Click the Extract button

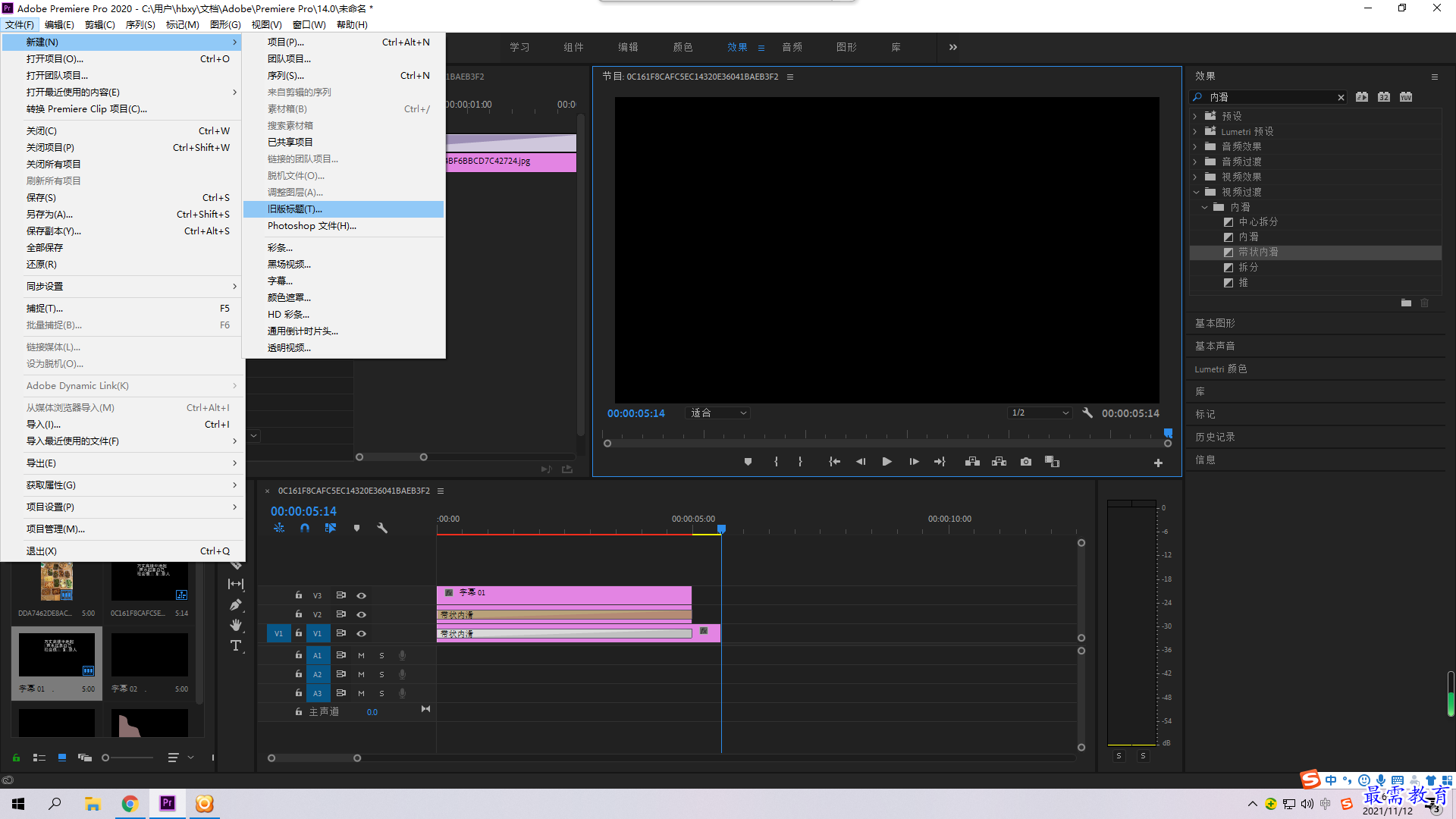[x=999, y=462]
